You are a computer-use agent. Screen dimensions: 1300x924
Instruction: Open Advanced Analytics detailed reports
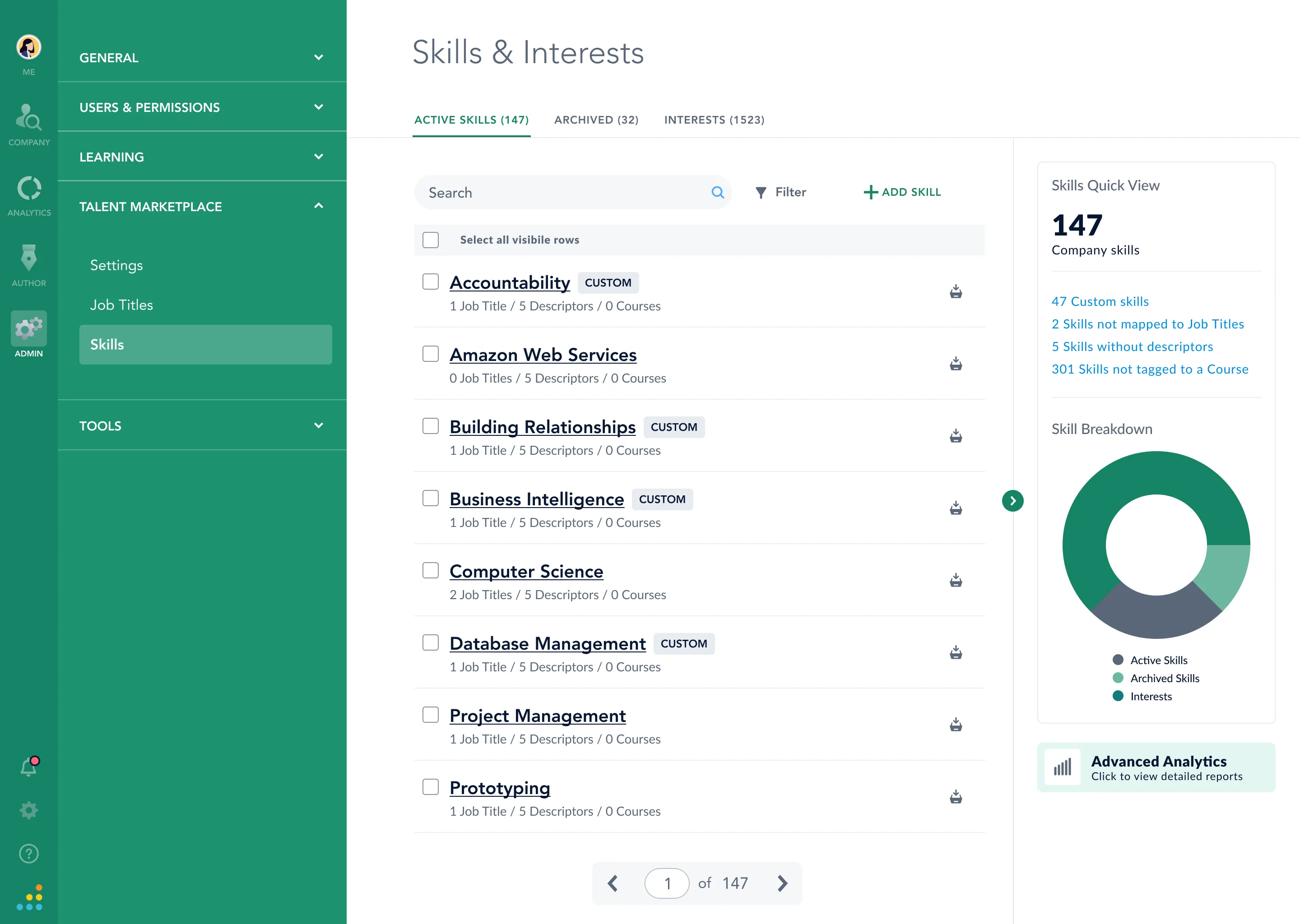pos(1156,767)
